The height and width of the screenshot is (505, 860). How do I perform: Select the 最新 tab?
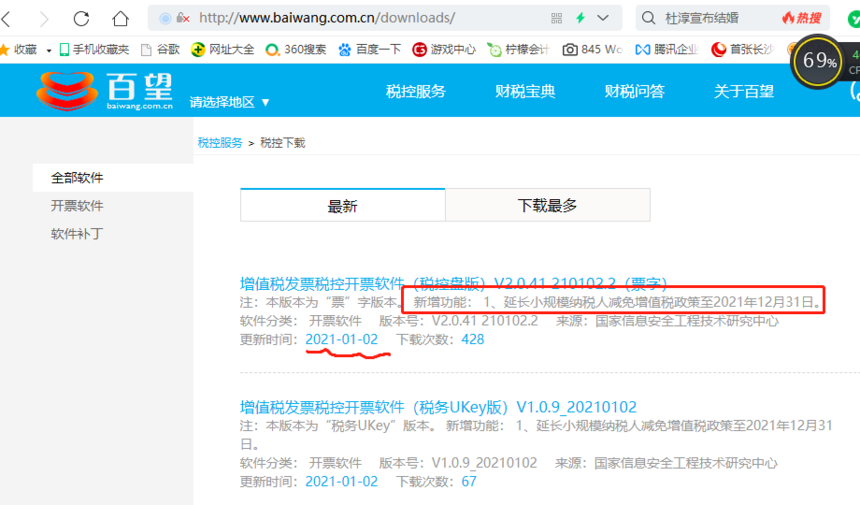click(x=342, y=206)
